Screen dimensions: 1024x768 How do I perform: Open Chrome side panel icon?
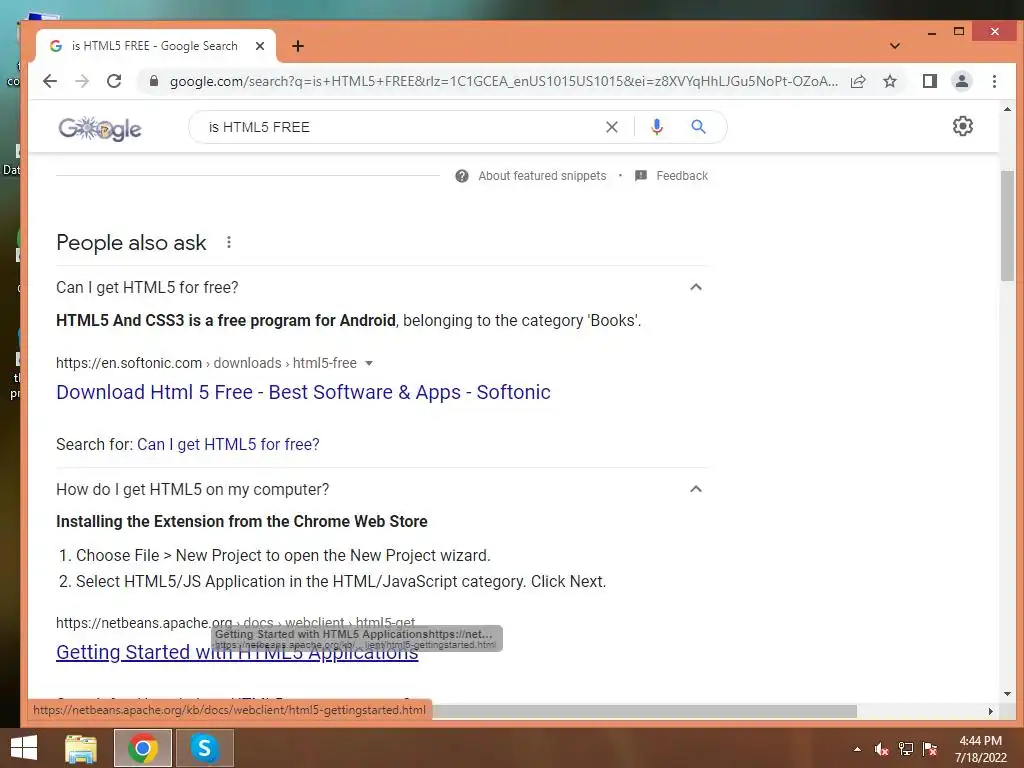coord(929,81)
